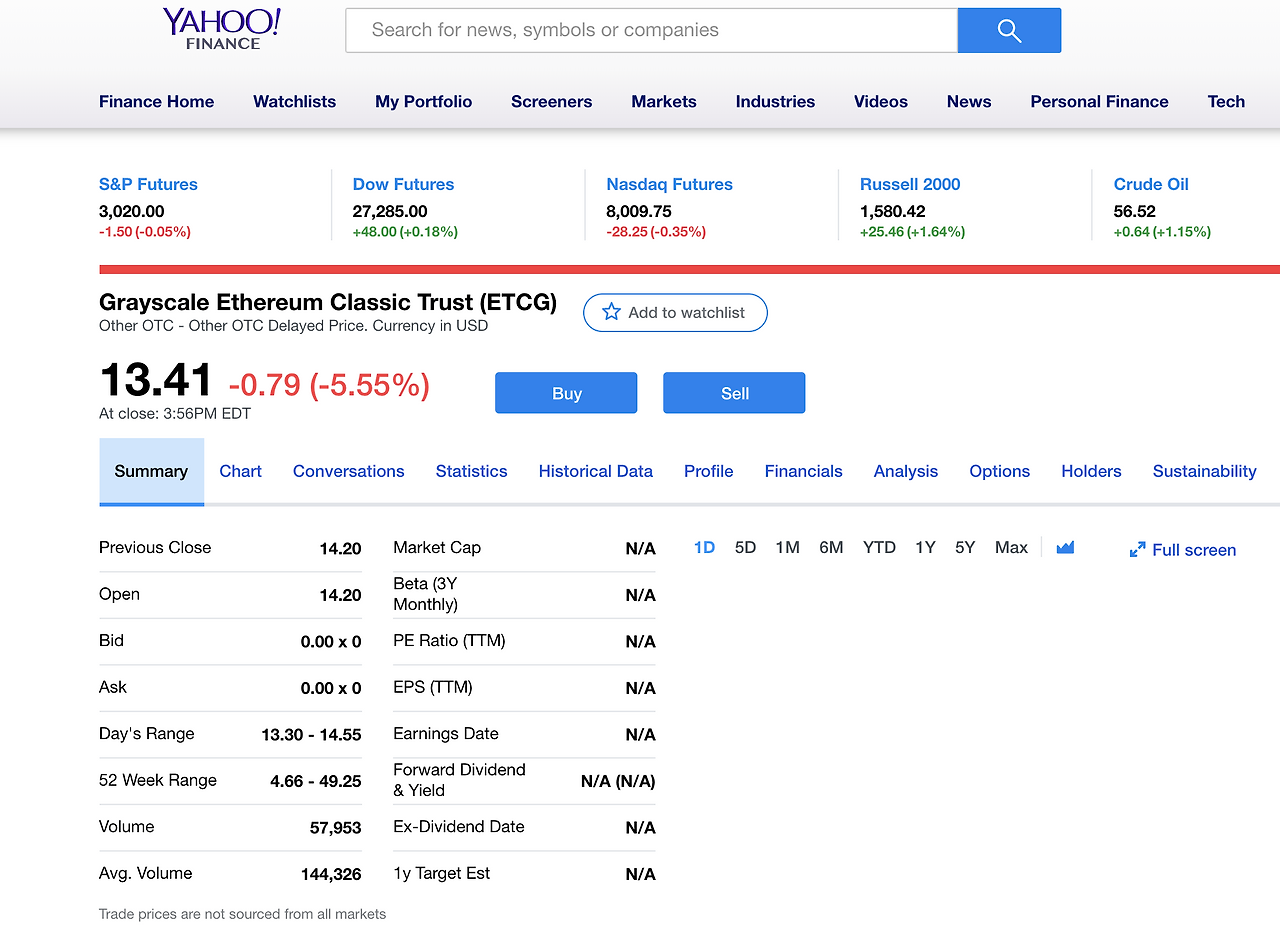
Task: Click the Day's Range value 13.30 - 14.55
Action: 311,735
